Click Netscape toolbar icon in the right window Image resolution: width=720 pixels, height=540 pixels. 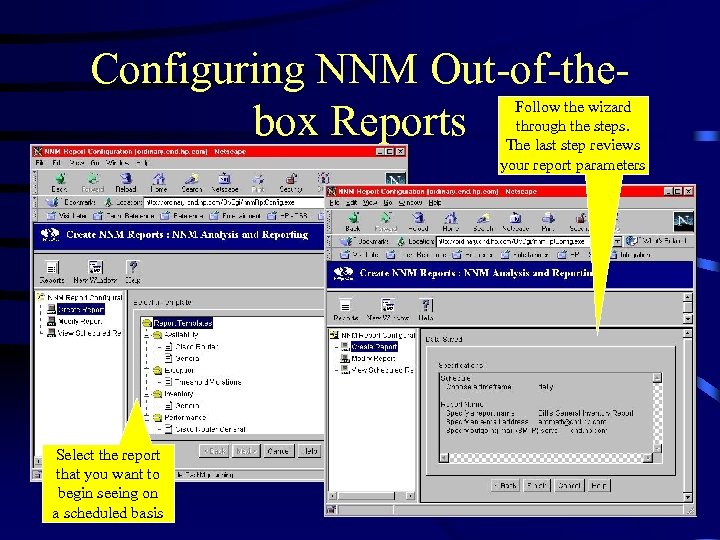tap(516, 222)
